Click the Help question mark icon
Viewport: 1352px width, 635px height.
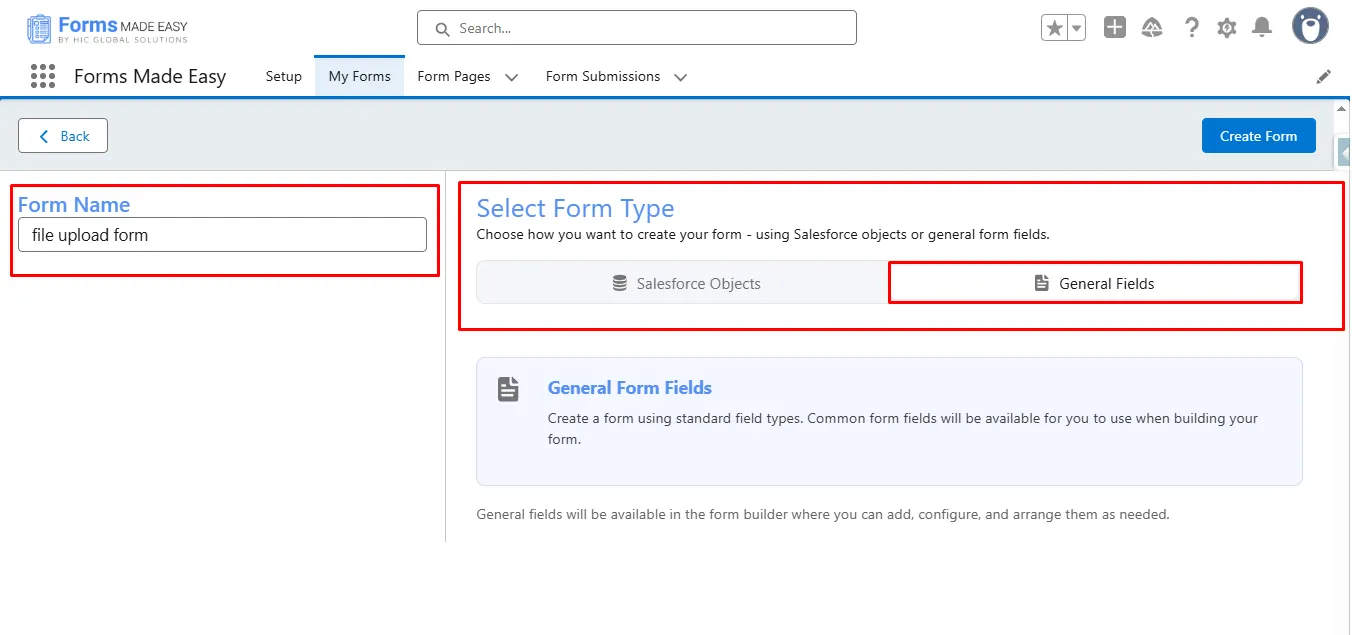point(1190,28)
